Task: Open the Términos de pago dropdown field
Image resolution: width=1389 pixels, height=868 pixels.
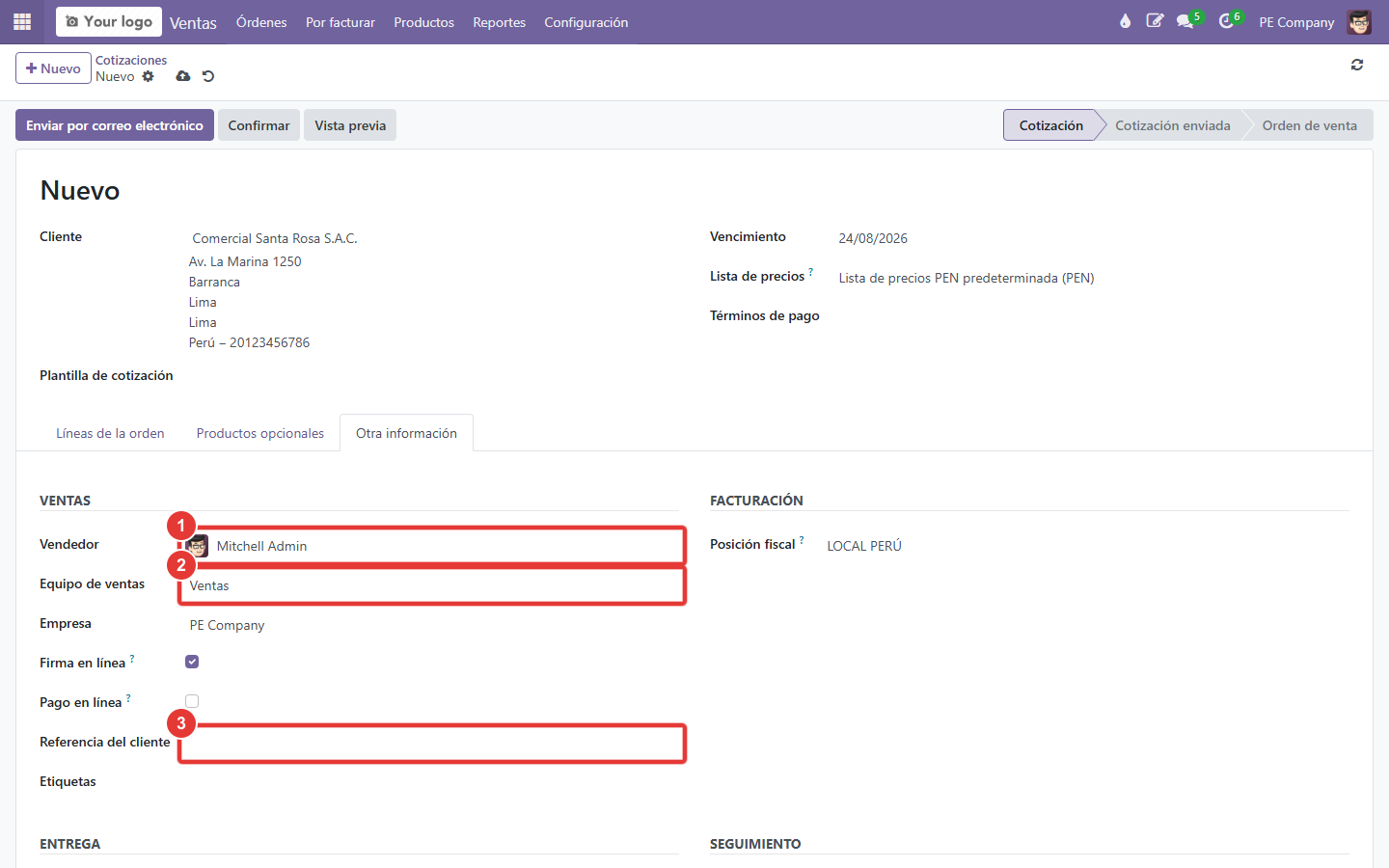Action: 1092,316
